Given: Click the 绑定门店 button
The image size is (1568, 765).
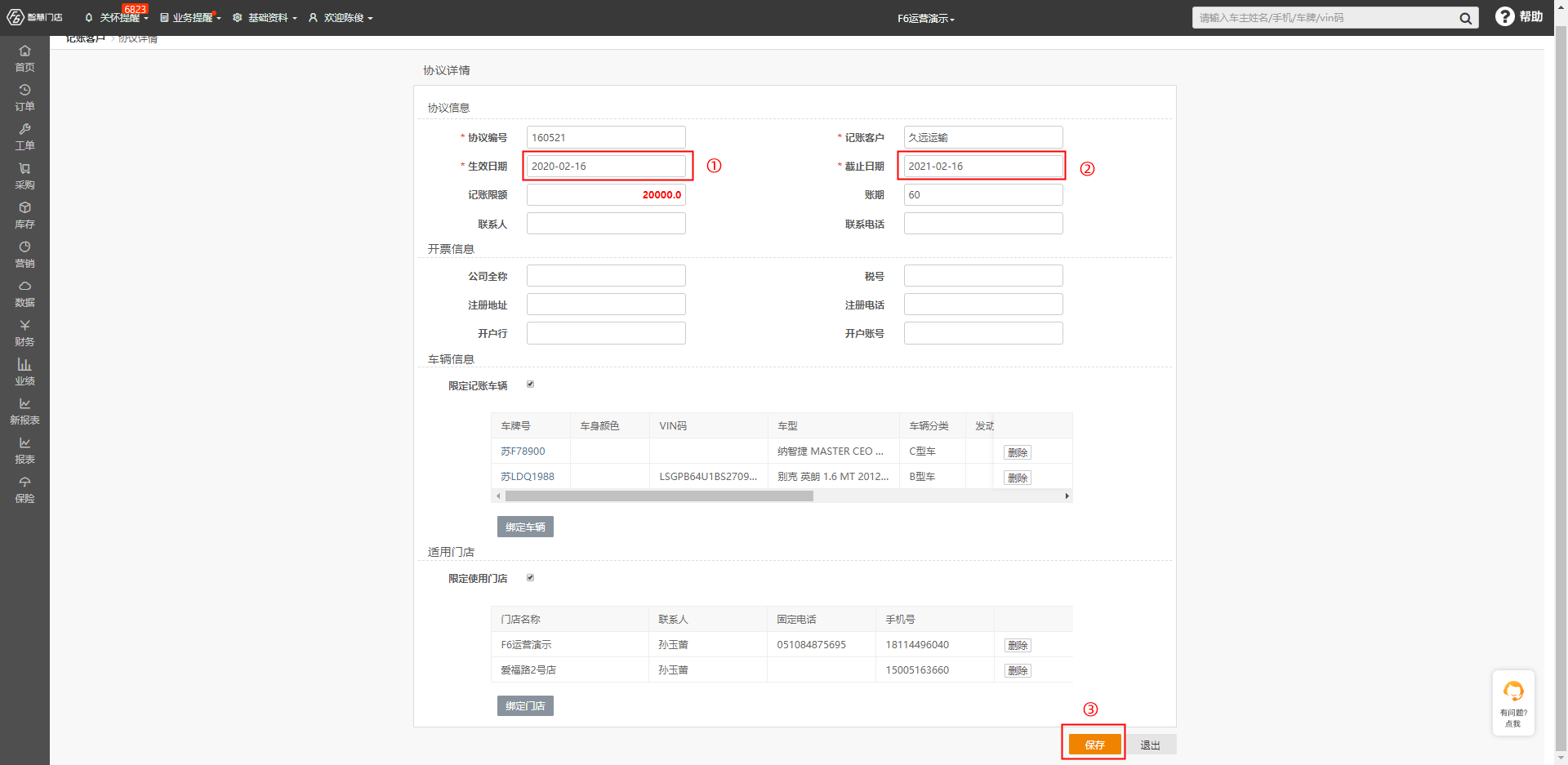Looking at the screenshot, I should click(525, 705).
